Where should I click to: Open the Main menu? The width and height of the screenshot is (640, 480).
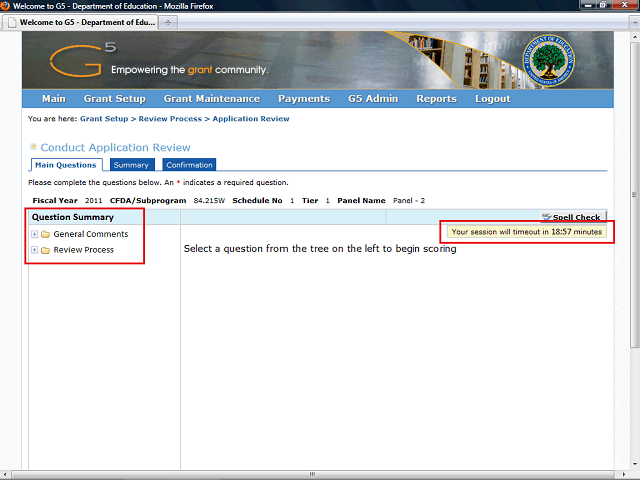tap(54, 99)
